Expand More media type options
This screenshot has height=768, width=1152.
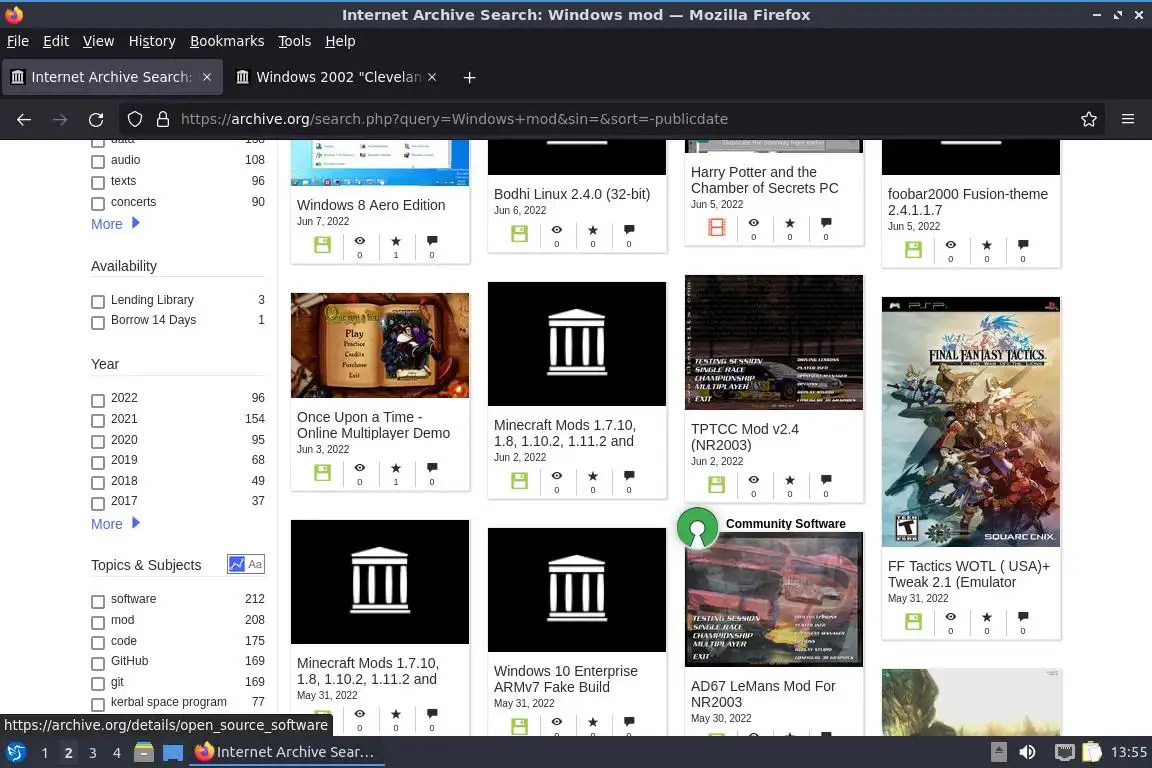point(115,224)
